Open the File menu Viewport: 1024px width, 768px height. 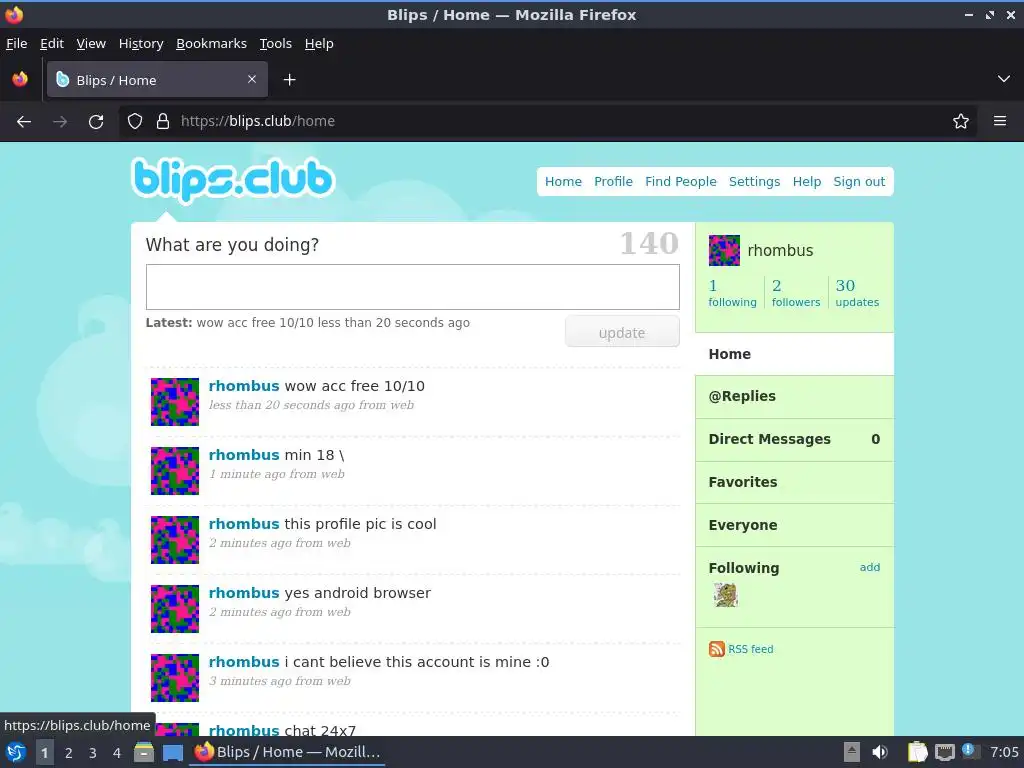pos(16,44)
